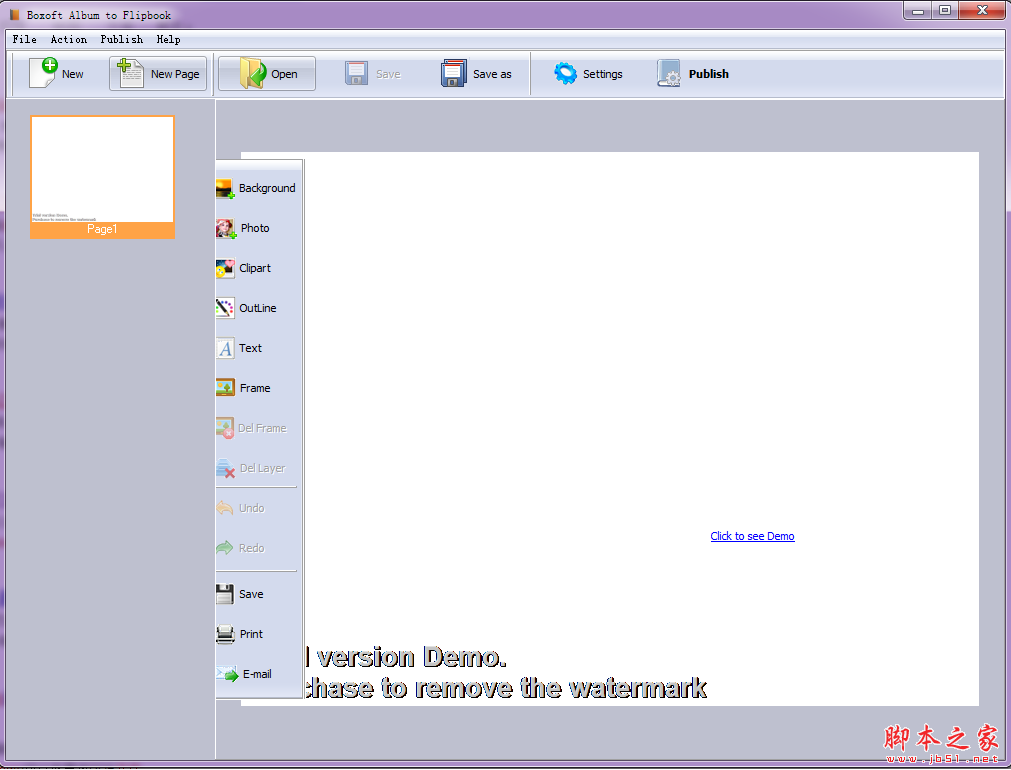Add a page using New Page button
The image size is (1011, 770).
pos(157,73)
